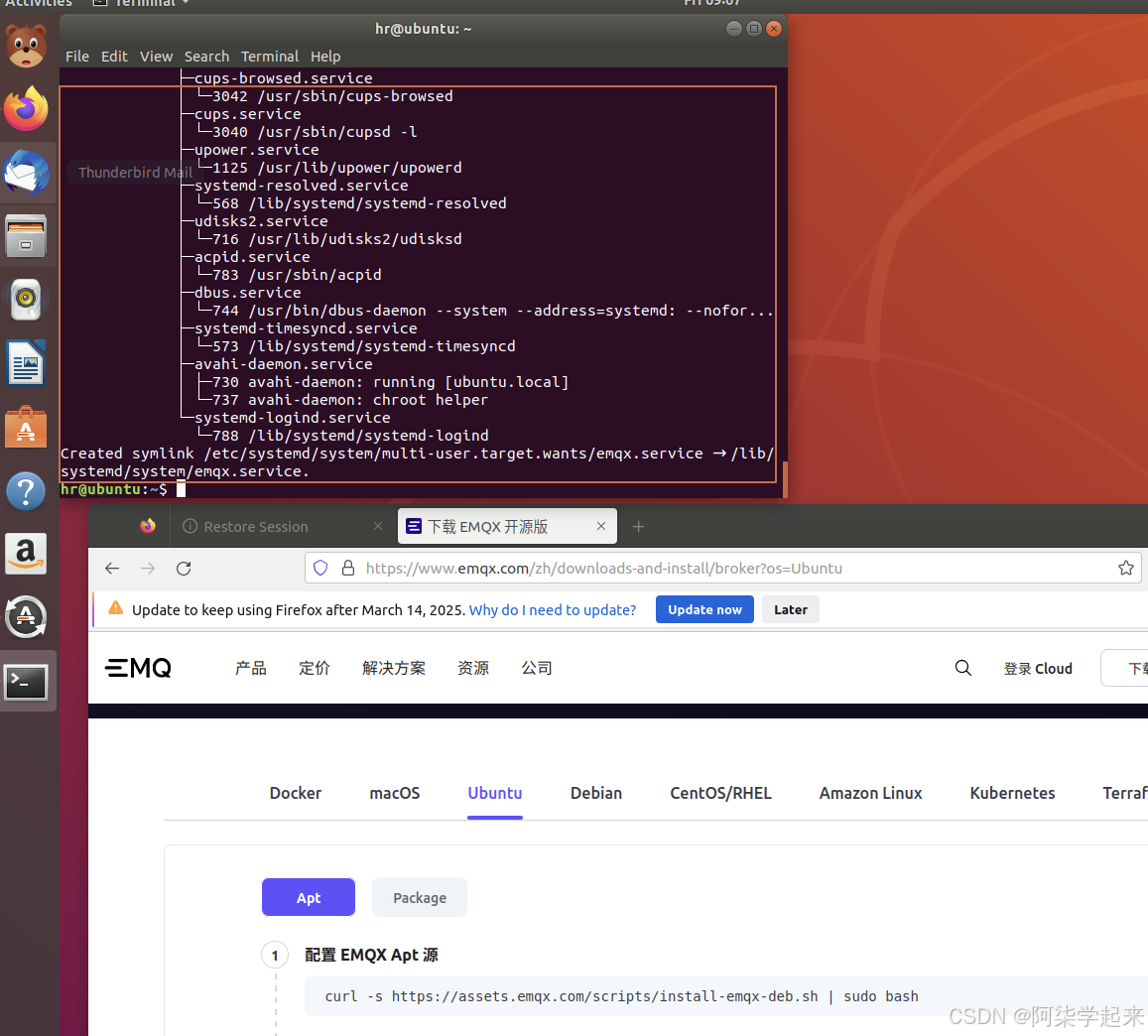Open the terminal File menu
Screen dimensions: 1148x1036
(x=76, y=57)
